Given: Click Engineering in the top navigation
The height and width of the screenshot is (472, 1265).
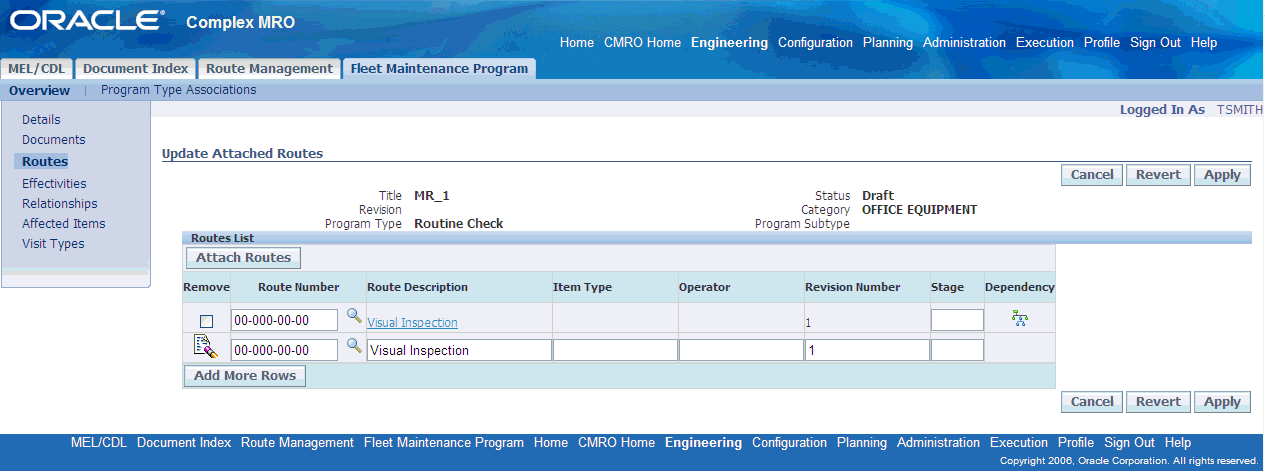Looking at the screenshot, I should [729, 43].
